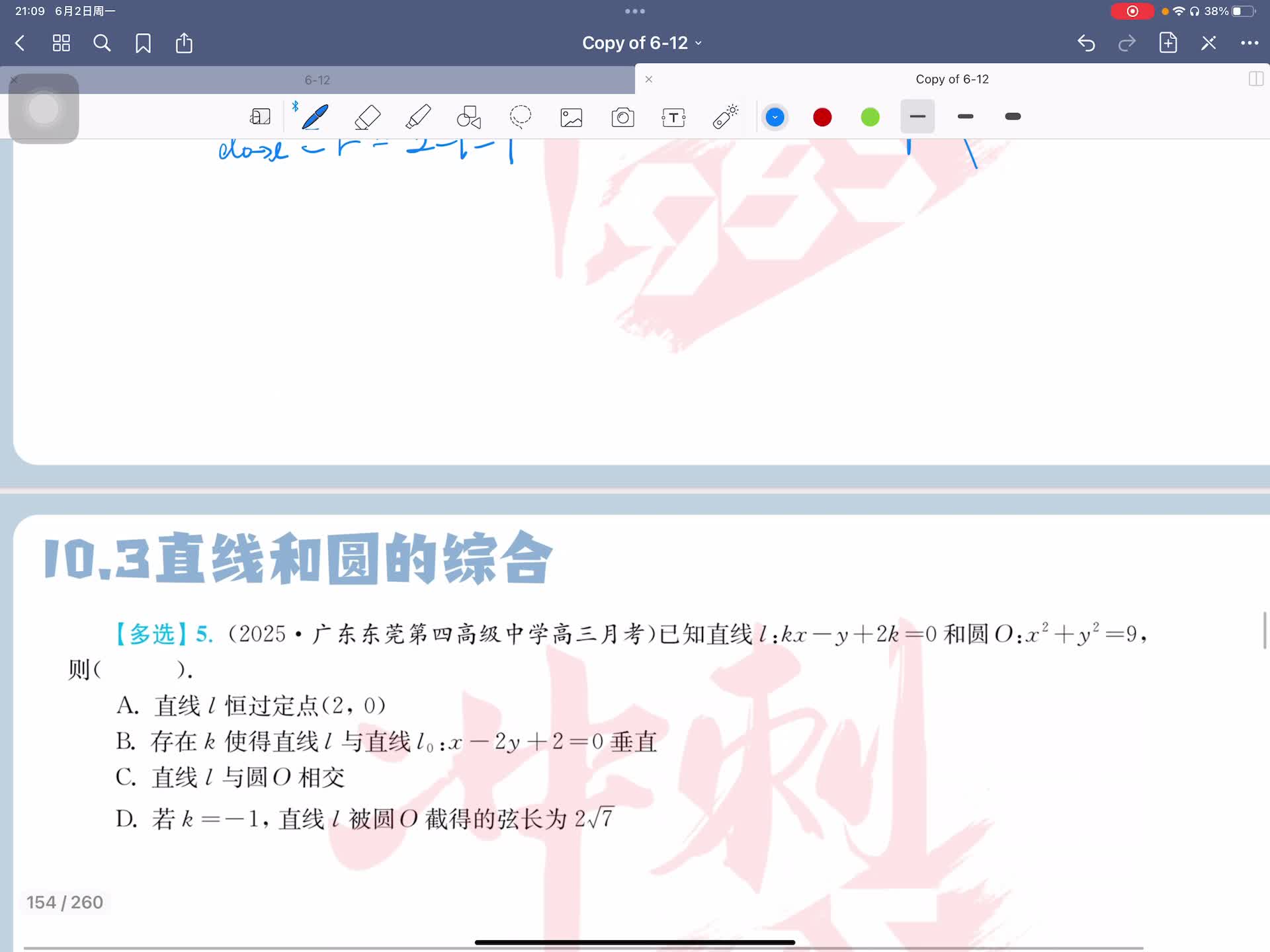Select the Pen tool
Screen dimensions: 1270x952
tap(315, 117)
